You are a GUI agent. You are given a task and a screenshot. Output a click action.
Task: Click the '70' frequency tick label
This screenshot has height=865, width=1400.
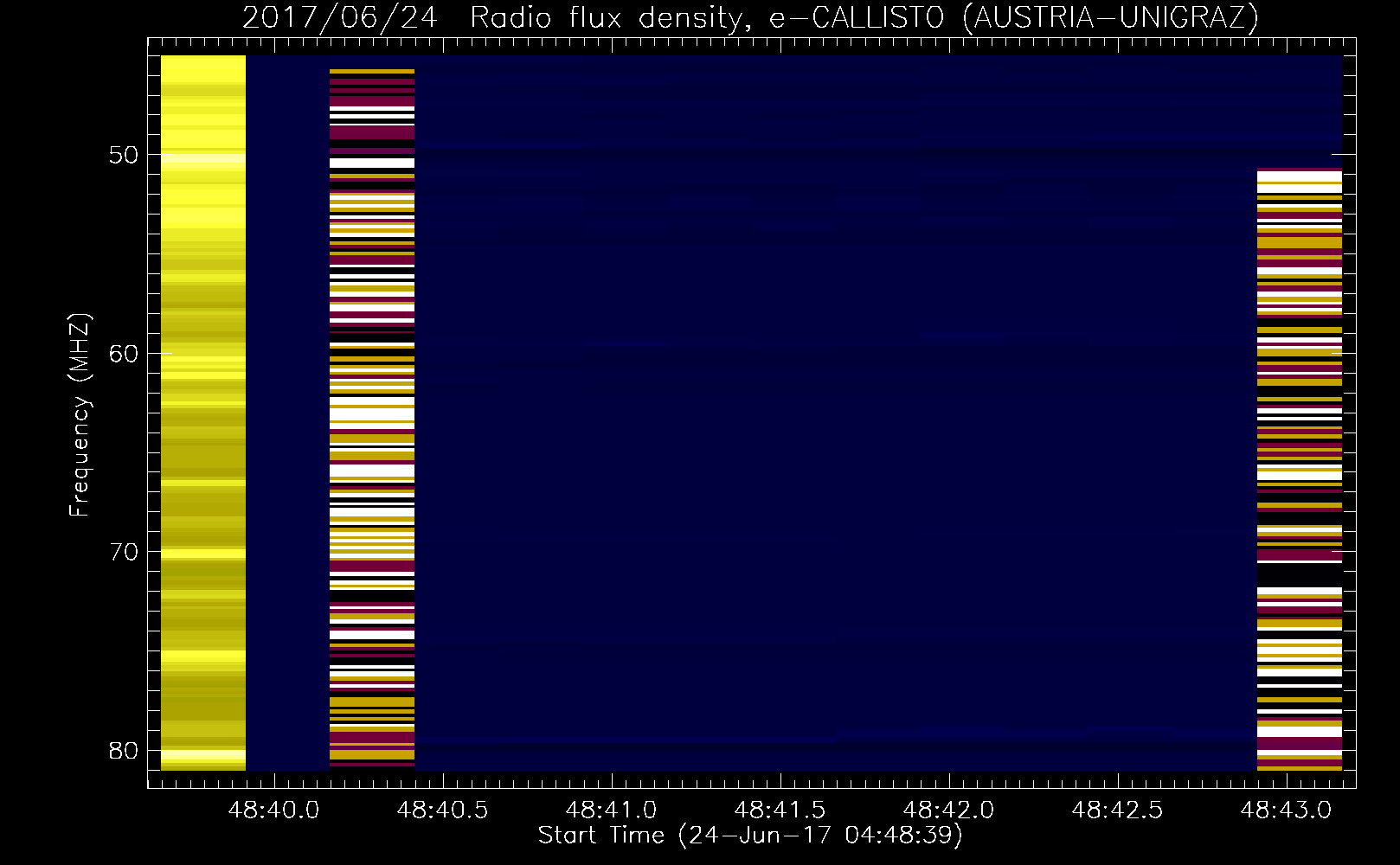tap(124, 552)
